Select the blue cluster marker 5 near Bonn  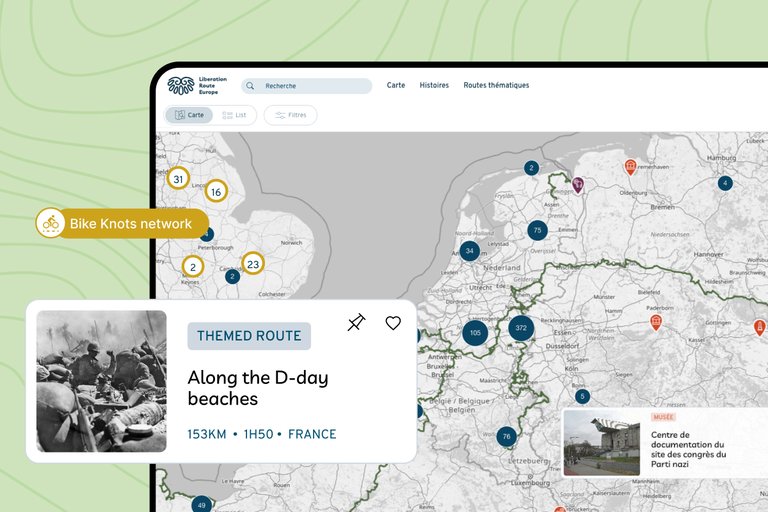coord(582,396)
